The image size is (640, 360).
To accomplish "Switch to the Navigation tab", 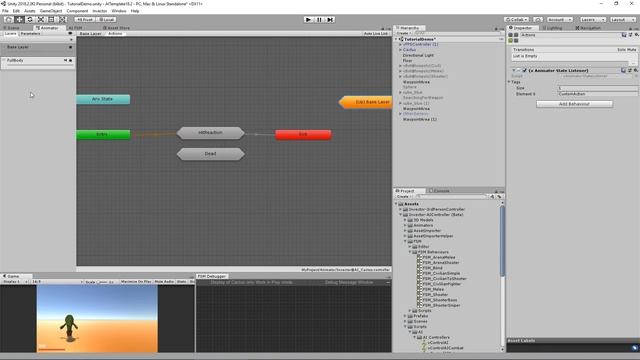I will (x=588, y=28).
